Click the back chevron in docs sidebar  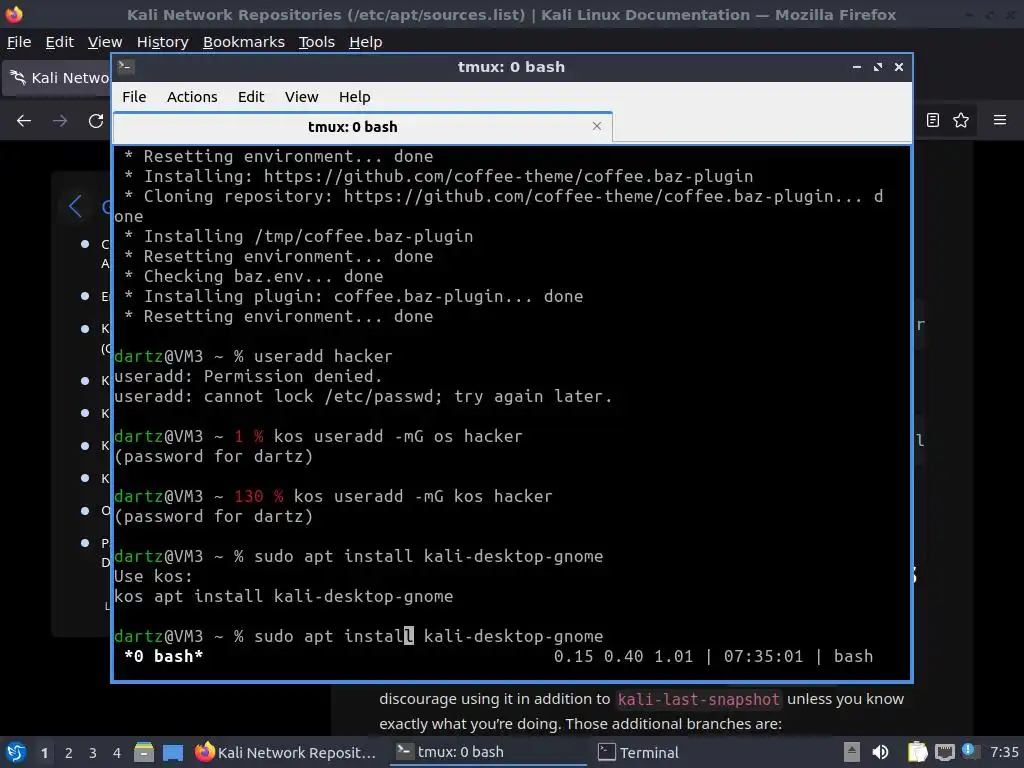click(75, 206)
